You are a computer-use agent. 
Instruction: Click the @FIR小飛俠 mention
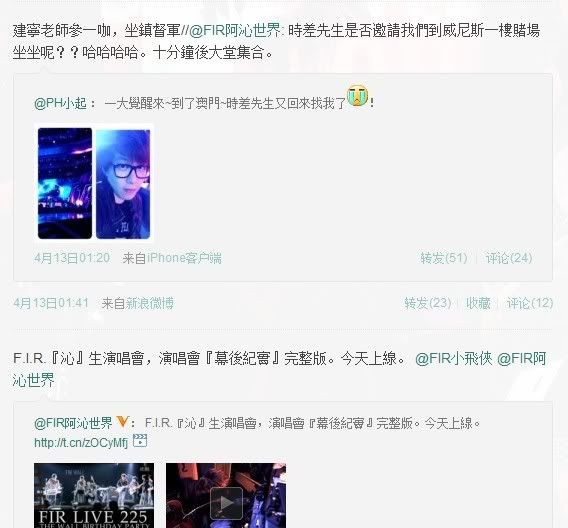[454, 359]
